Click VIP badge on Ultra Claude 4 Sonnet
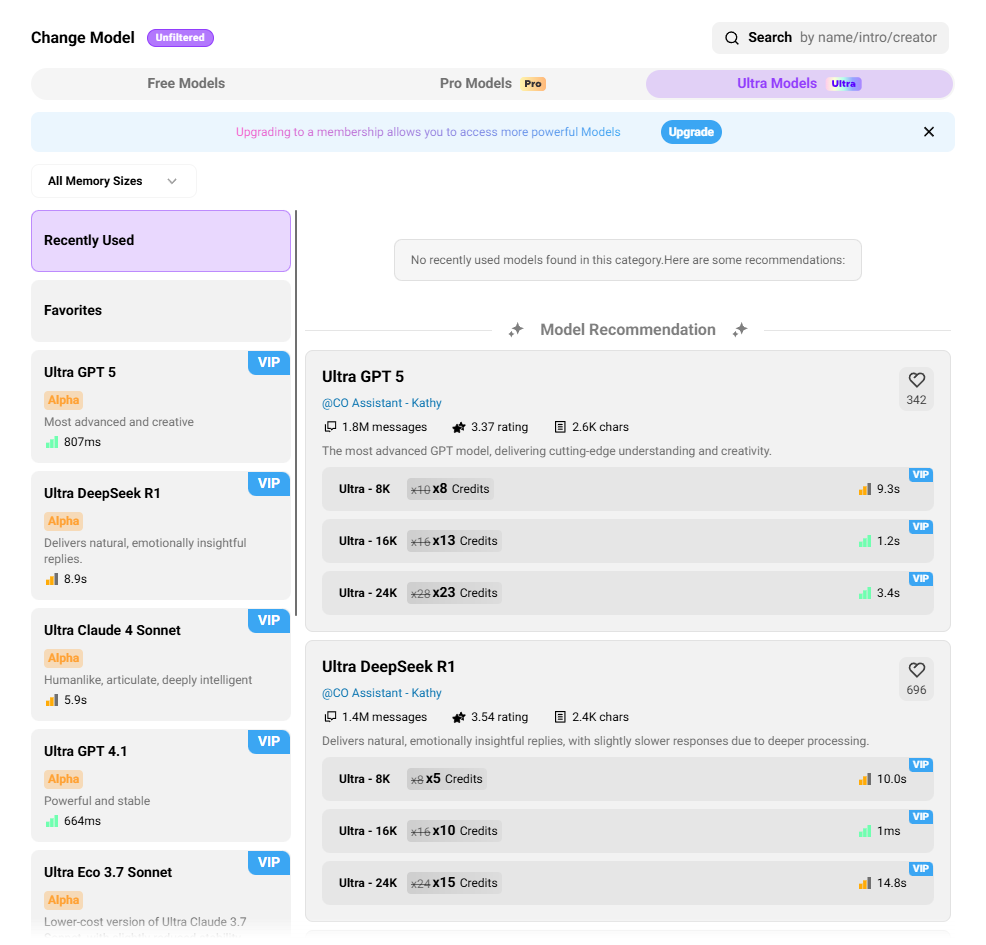This screenshot has width=986, height=945. tap(269, 621)
